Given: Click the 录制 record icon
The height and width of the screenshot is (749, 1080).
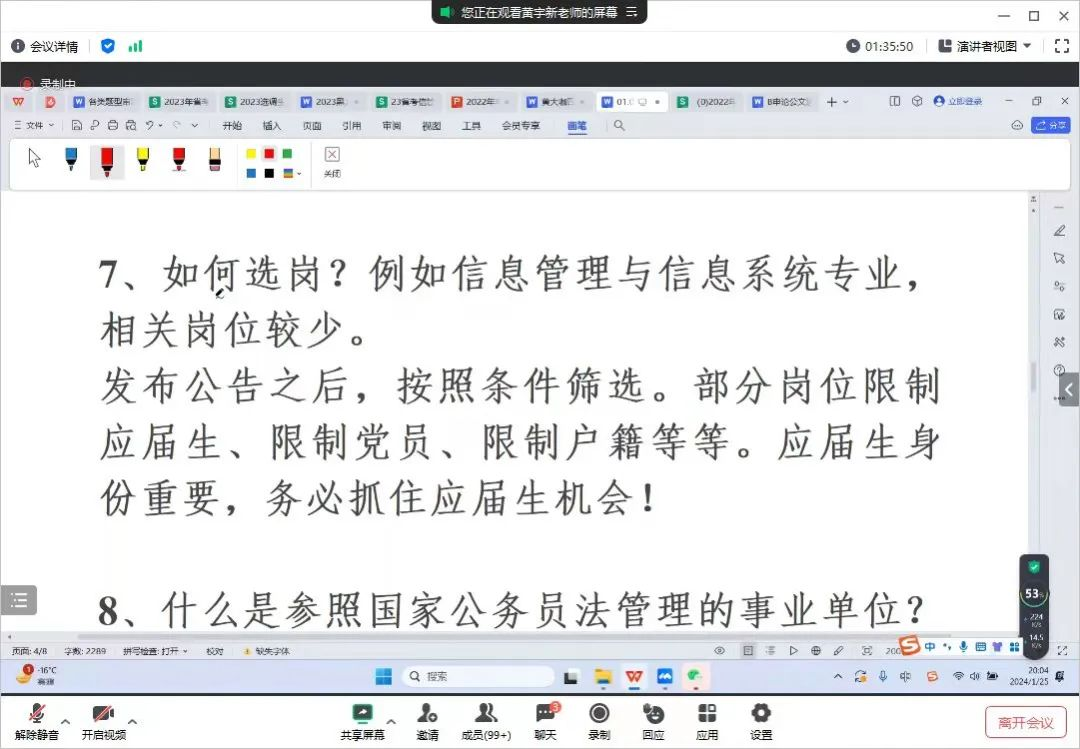Looking at the screenshot, I should [x=599, y=721].
